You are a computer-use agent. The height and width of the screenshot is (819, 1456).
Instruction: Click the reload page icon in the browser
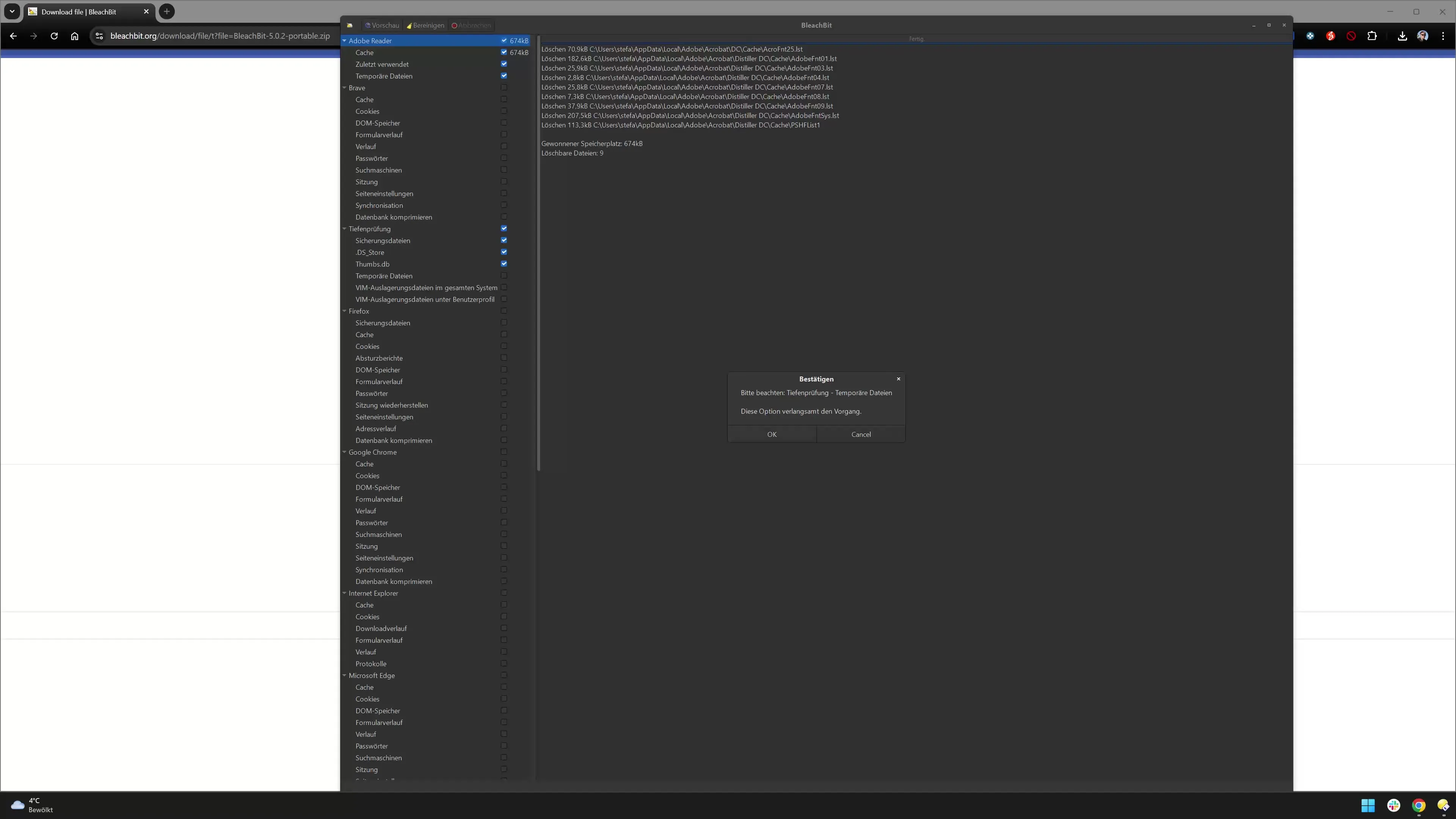[x=54, y=36]
